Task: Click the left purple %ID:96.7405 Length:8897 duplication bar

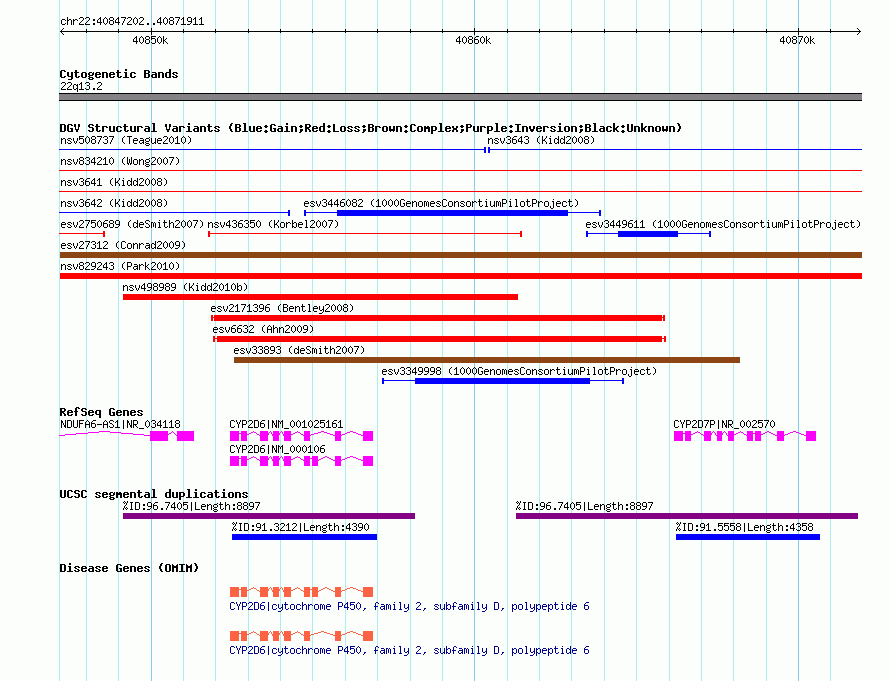Action: 268,516
